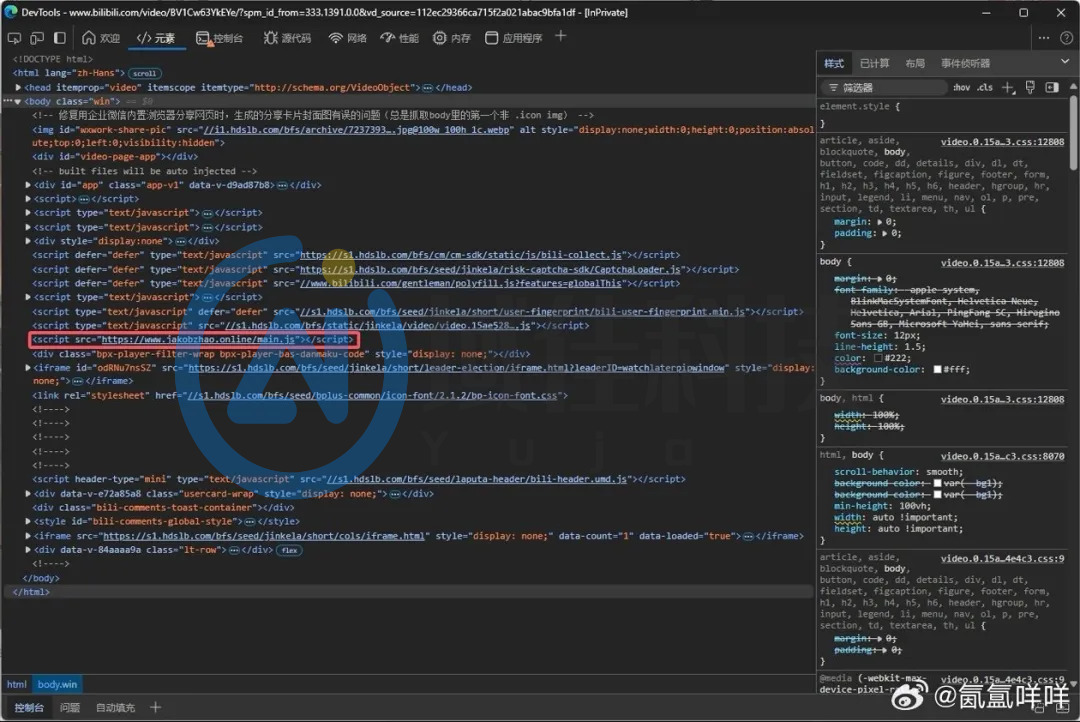Focus the 筛选器 filter input in Styles
Screen dimensions: 1080x722
884,87
